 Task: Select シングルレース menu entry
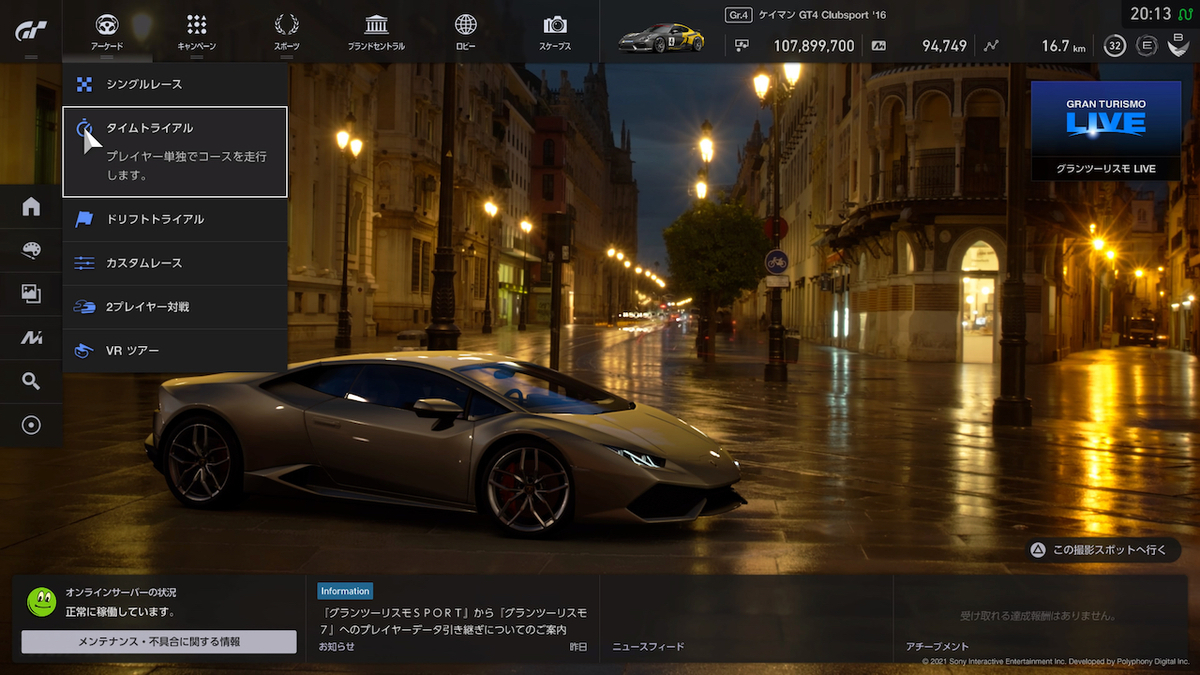click(x=175, y=84)
